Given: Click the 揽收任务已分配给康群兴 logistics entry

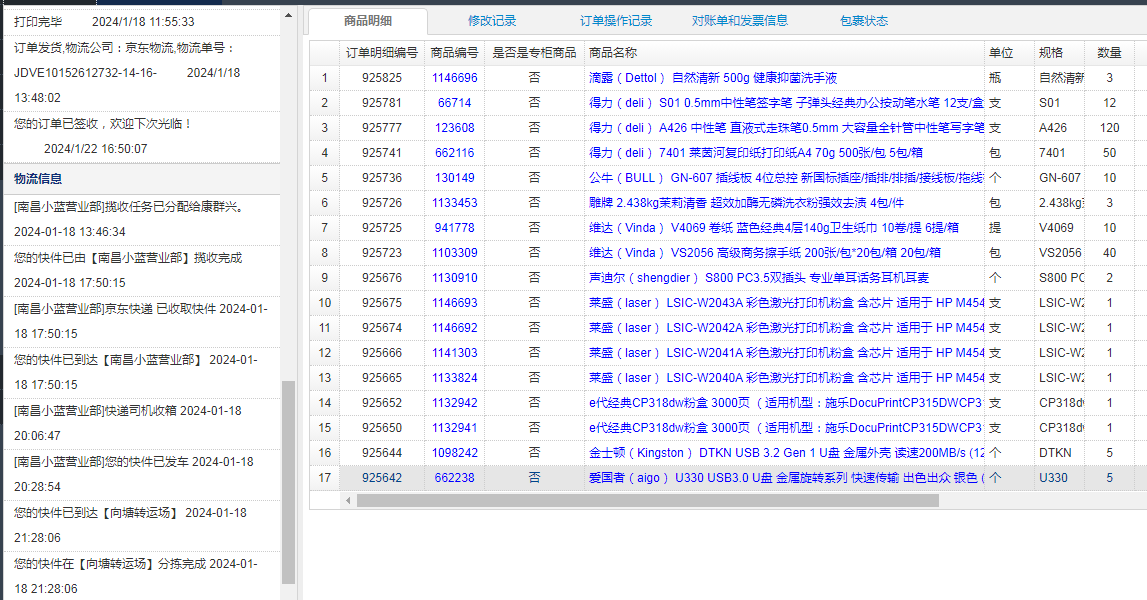Looking at the screenshot, I should 142,220.
